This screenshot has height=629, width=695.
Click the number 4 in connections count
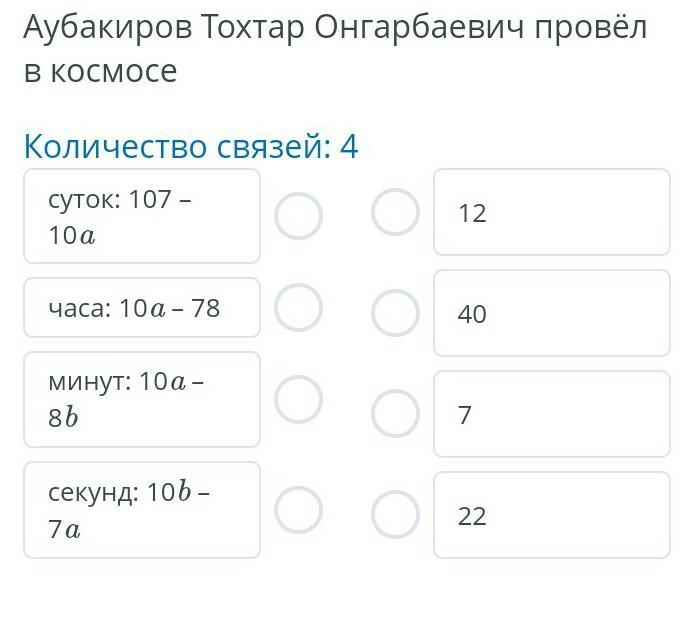348,147
